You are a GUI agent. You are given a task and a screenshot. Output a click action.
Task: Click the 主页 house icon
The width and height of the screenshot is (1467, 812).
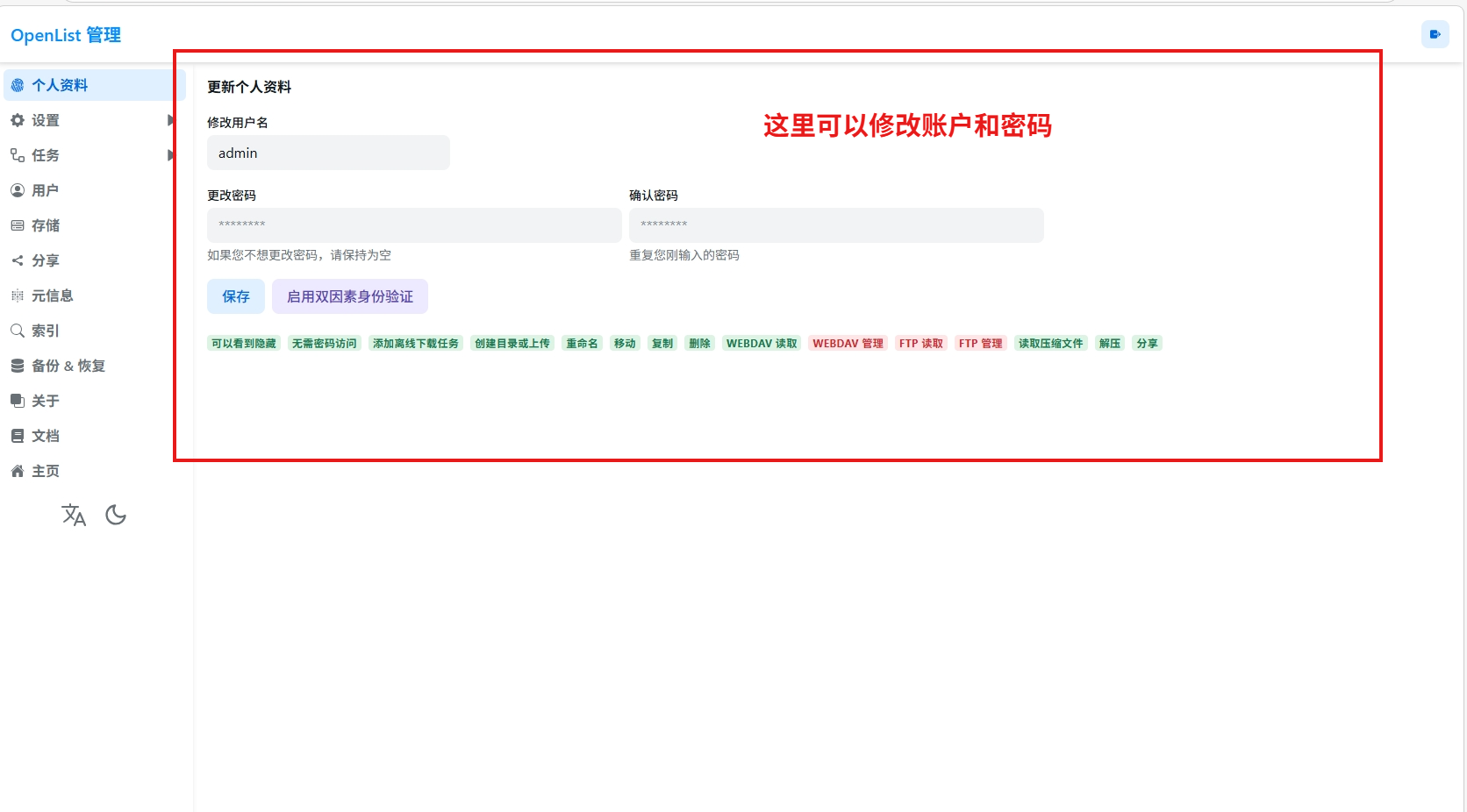point(18,471)
